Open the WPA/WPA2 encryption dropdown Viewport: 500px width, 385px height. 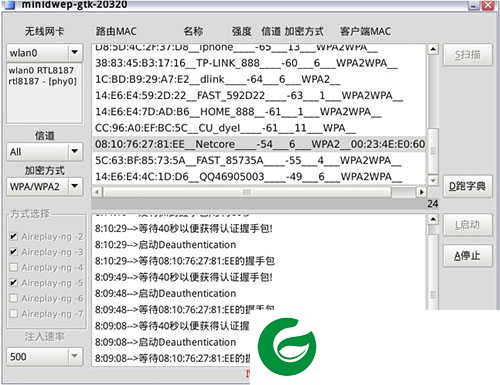(x=75, y=186)
